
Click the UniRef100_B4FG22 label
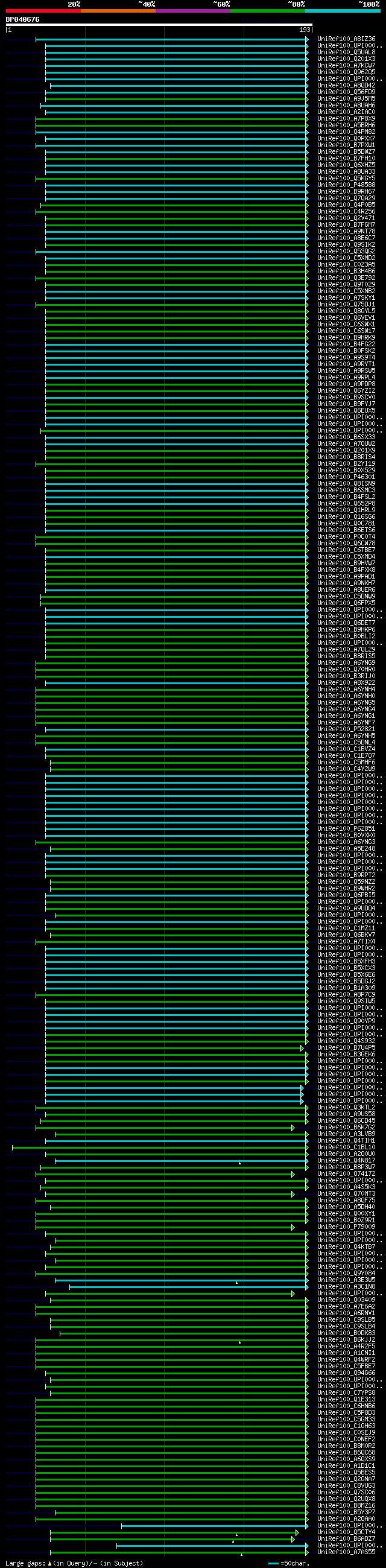click(x=346, y=344)
